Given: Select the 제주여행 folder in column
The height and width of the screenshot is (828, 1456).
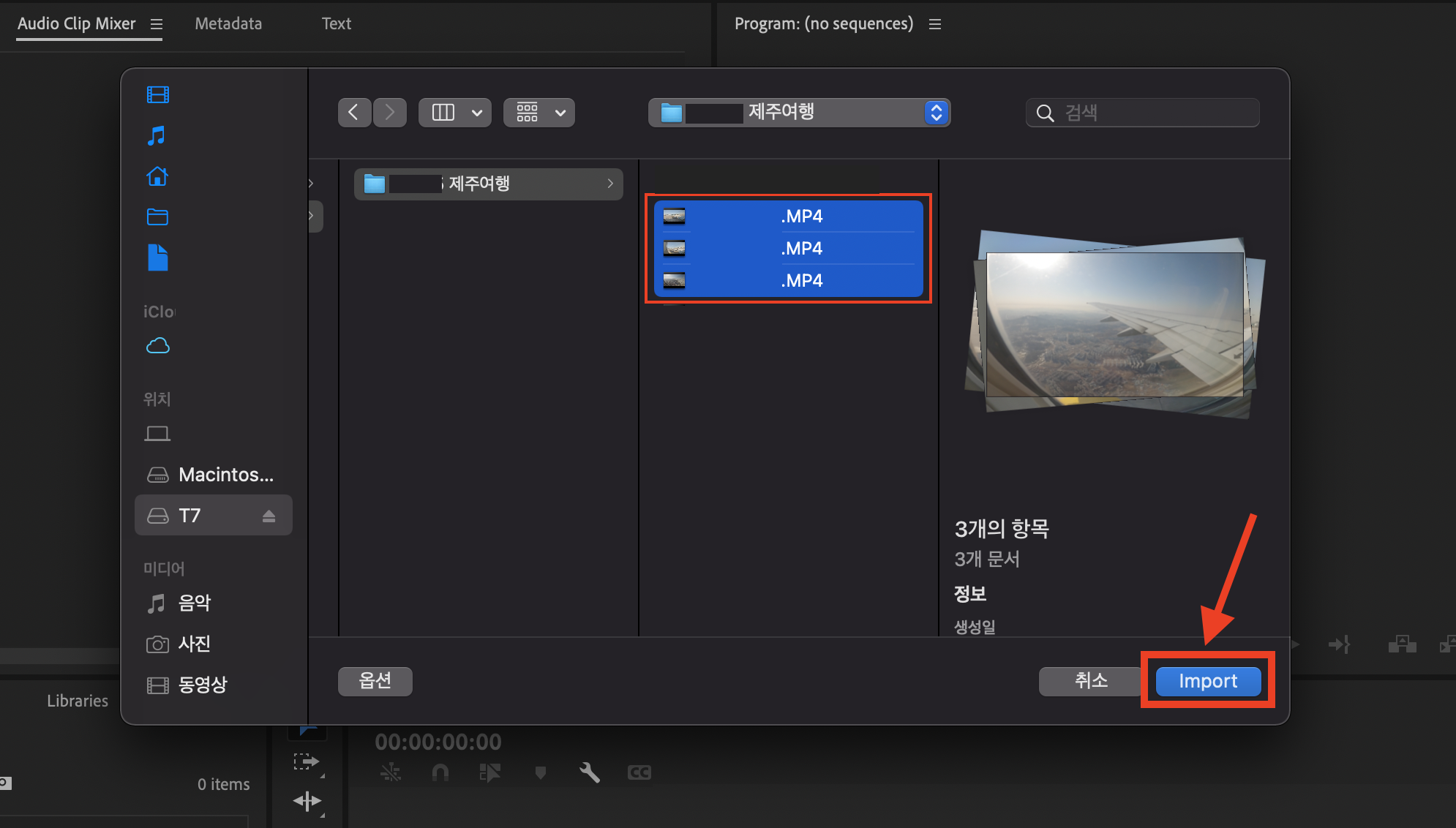Looking at the screenshot, I should point(488,184).
